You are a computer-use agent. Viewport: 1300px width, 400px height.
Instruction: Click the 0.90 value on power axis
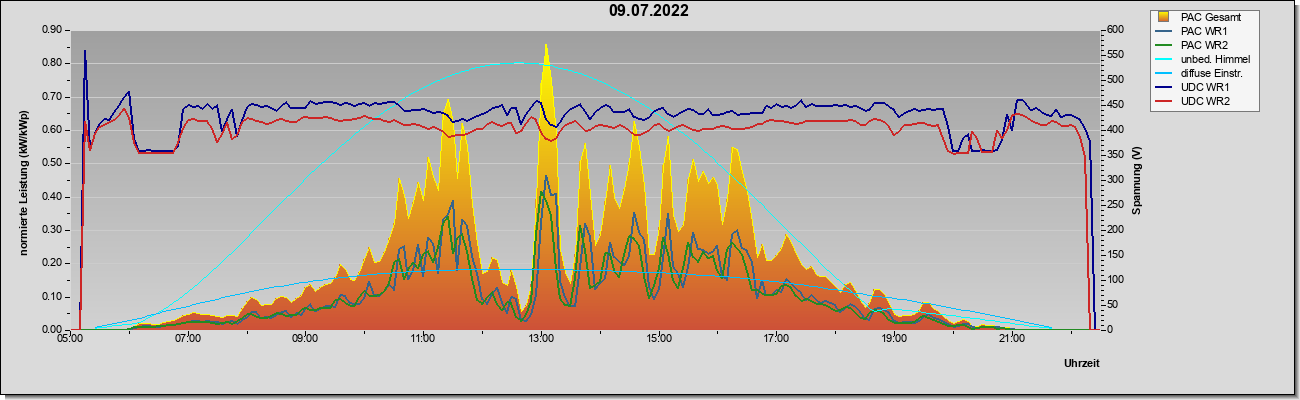tap(54, 30)
